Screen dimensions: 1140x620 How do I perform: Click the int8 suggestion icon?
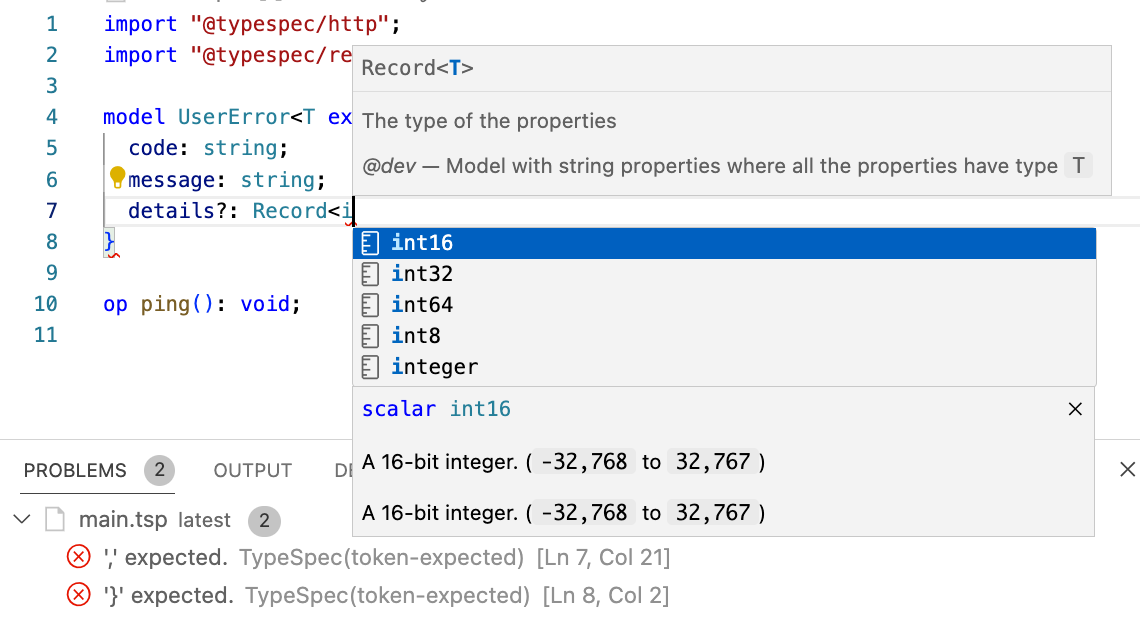pos(371,336)
